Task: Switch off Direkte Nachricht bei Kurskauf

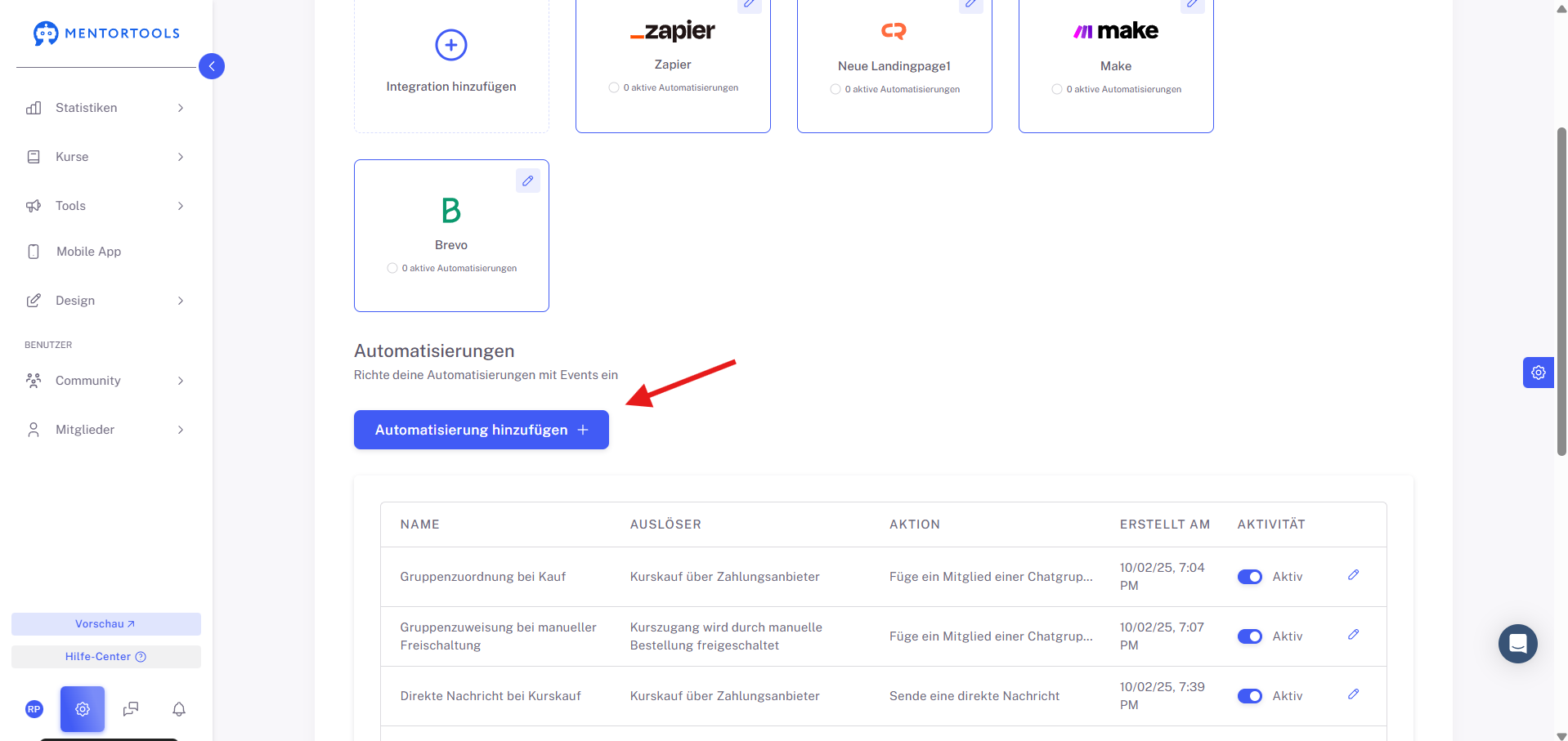Action: click(x=1249, y=696)
